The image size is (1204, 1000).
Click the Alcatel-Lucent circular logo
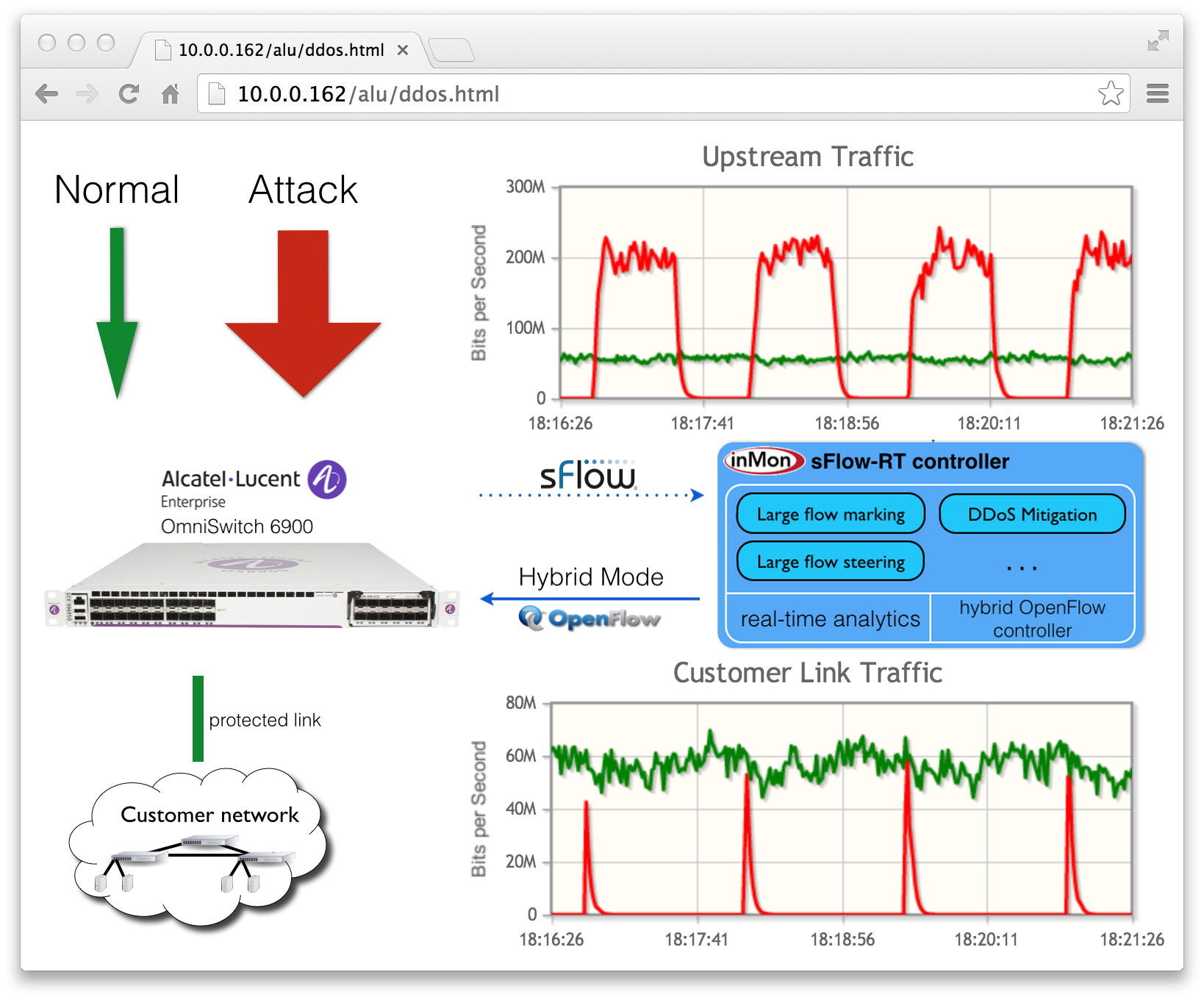pos(328,479)
